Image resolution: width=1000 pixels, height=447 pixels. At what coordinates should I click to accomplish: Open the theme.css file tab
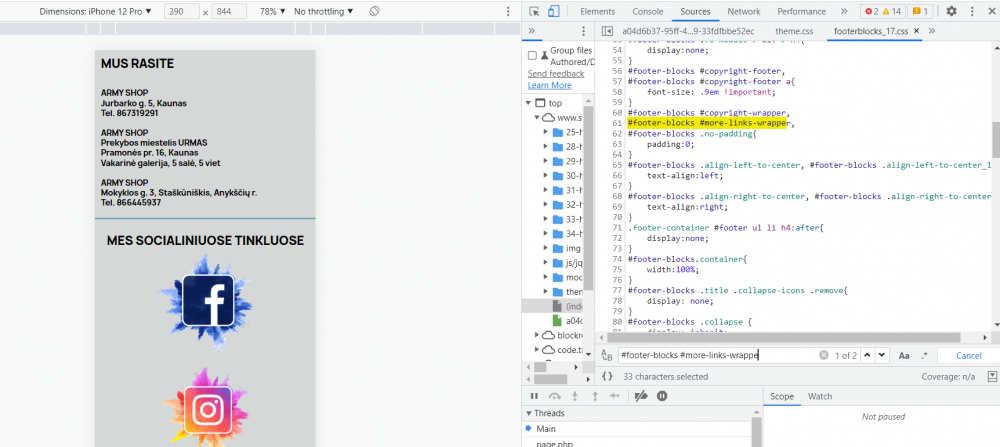(794, 31)
